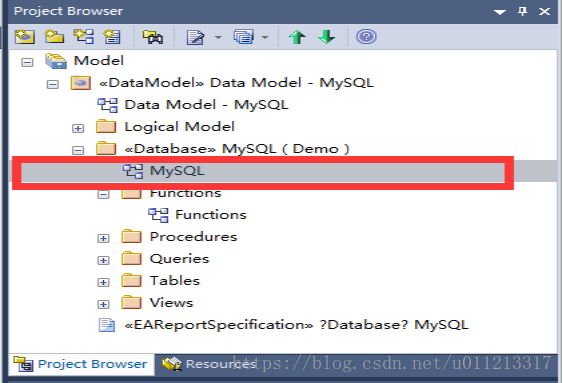Click the Functions diagram icon
563x383 pixels.
tap(158, 215)
